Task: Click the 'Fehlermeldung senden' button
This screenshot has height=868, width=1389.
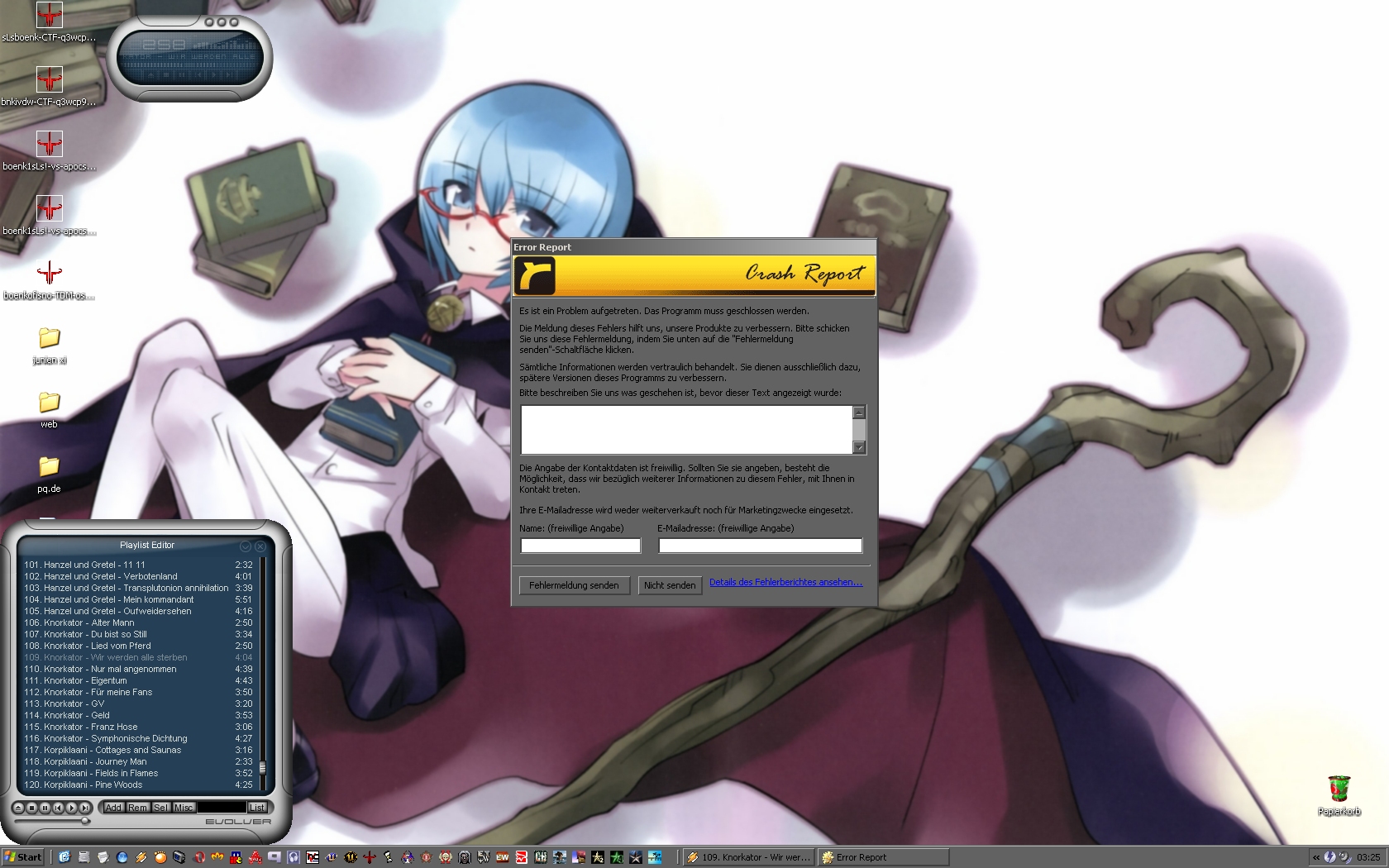Action: pyautogui.click(x=574, y=585)
